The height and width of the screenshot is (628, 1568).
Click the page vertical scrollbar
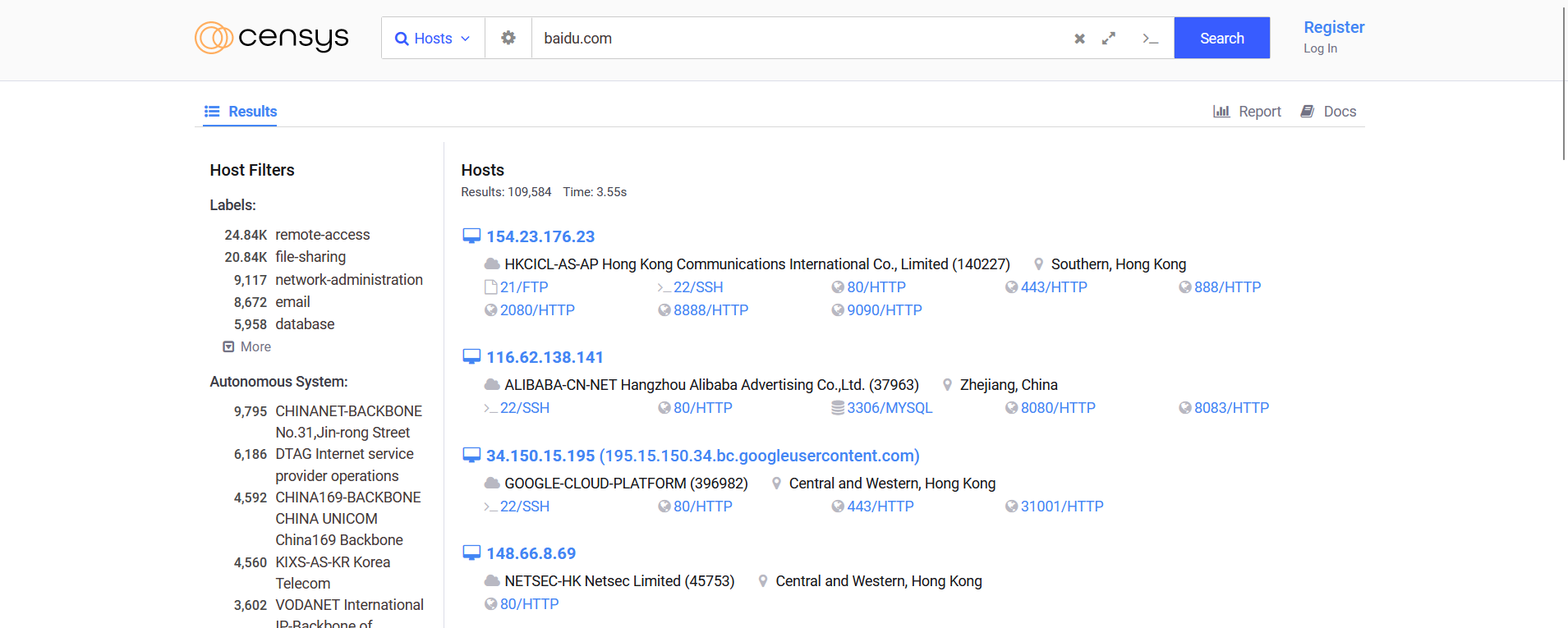point(1564,82)
